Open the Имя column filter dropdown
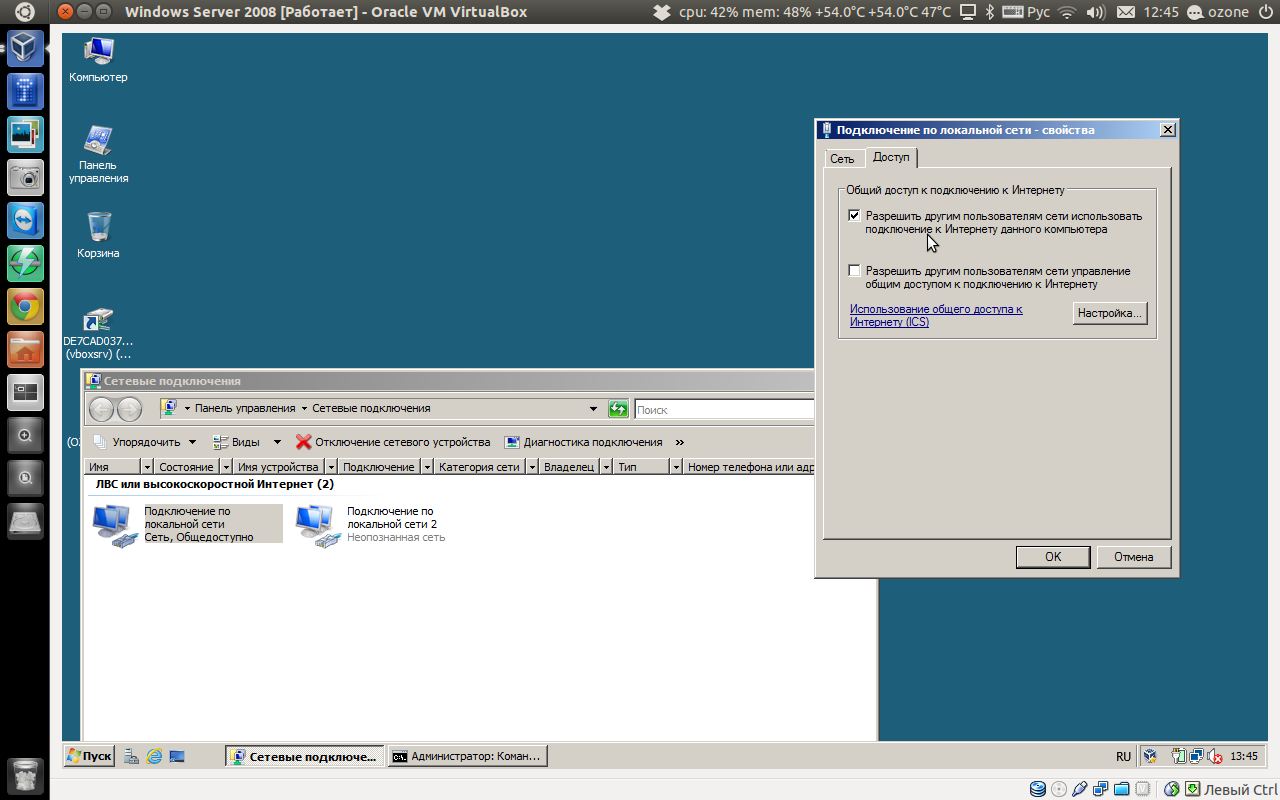The height and width of the screenshot is (800, 1280). [147, 467]
